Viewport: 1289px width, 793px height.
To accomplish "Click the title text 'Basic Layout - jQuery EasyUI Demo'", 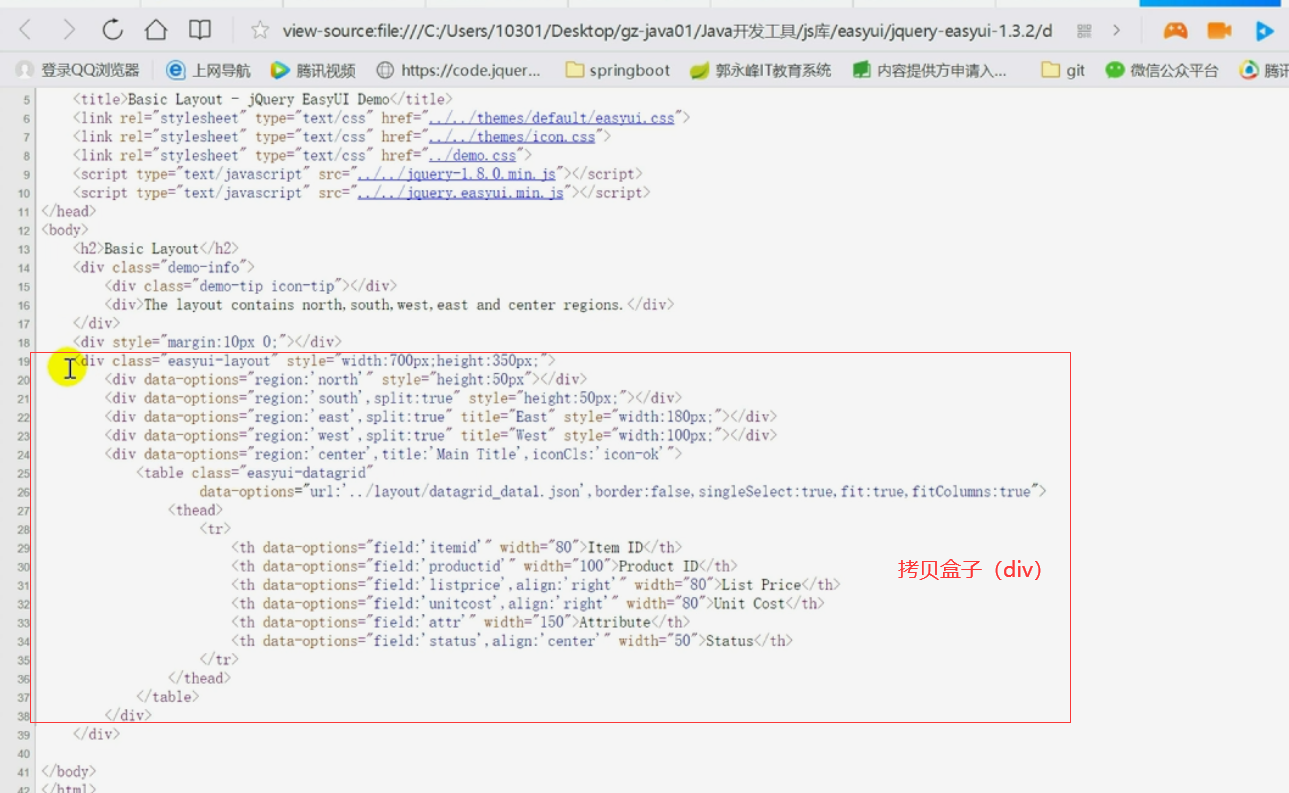I will [258, 99].
